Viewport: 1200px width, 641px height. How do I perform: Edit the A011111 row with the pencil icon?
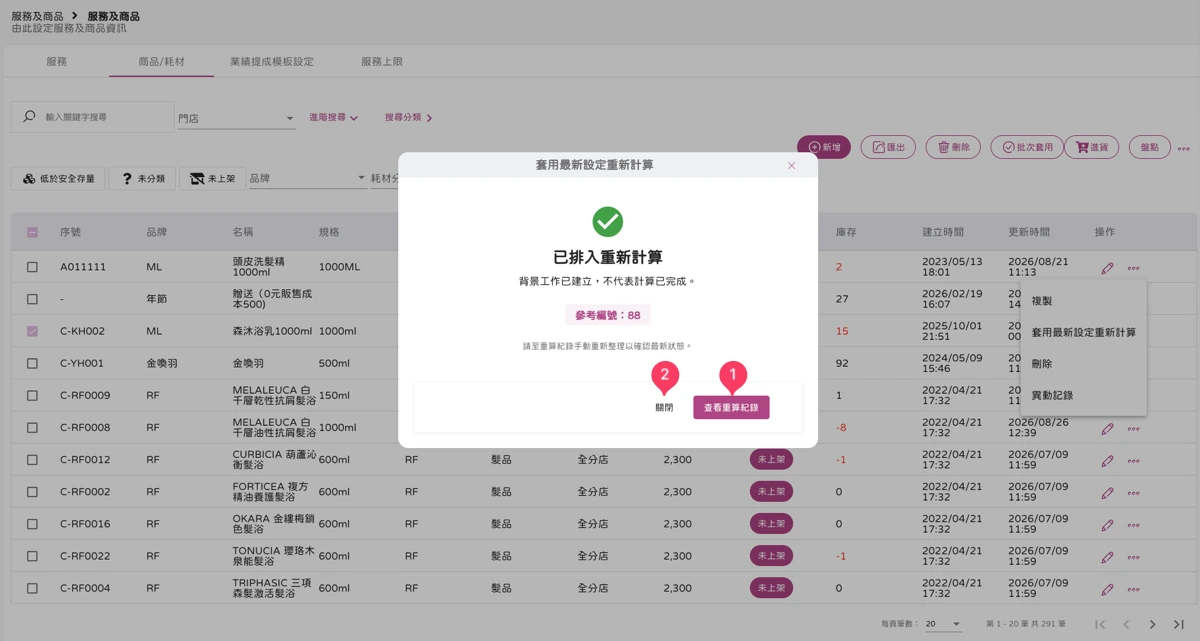(1107, 268)
